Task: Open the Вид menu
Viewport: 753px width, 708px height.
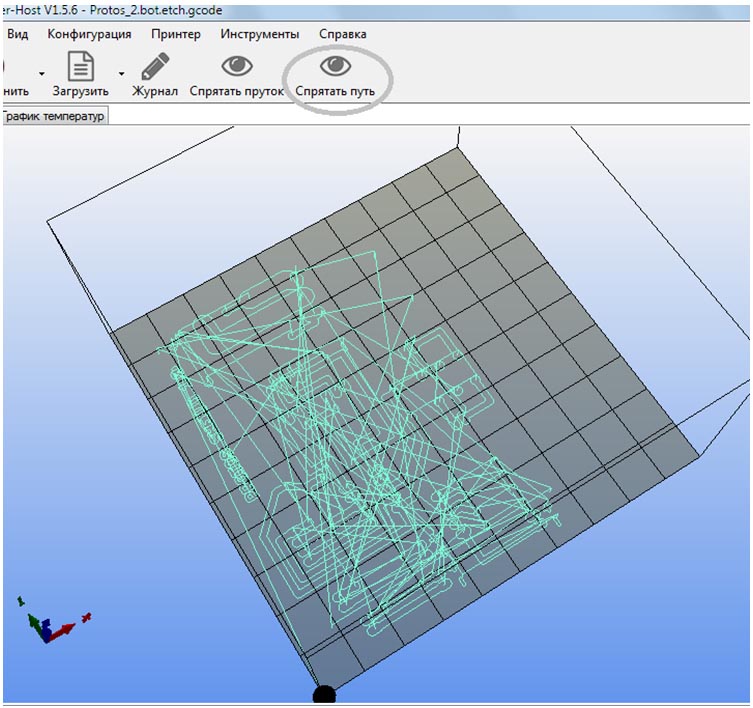Action: tap(18, 34)
